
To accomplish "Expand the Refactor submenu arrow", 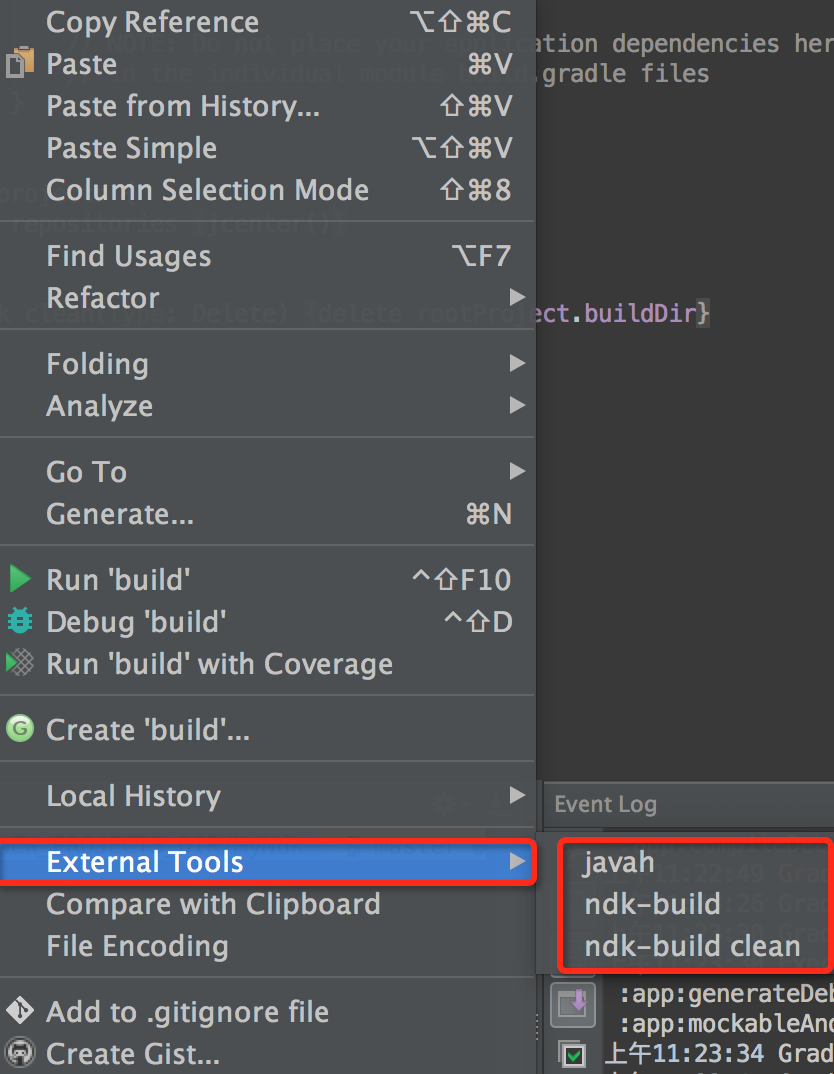I will coord(517,297).
